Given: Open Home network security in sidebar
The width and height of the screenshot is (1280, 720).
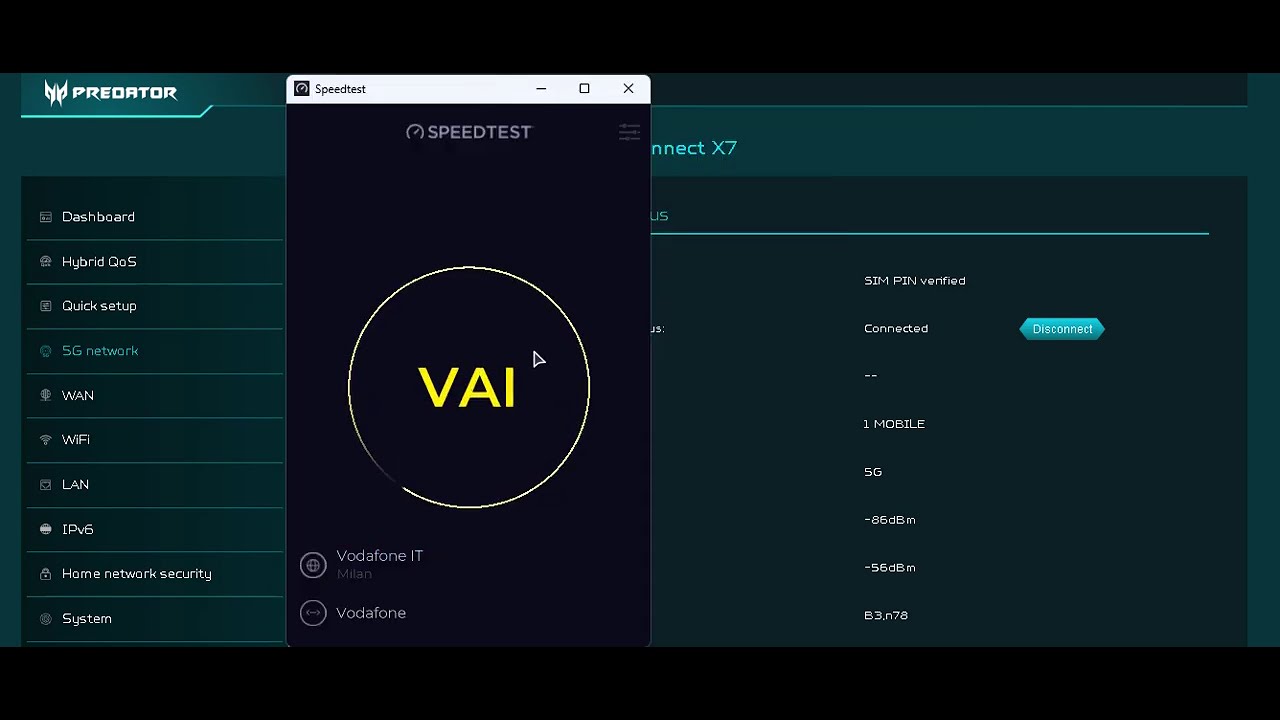Looking at the screenshot, I should pos(137,574).
